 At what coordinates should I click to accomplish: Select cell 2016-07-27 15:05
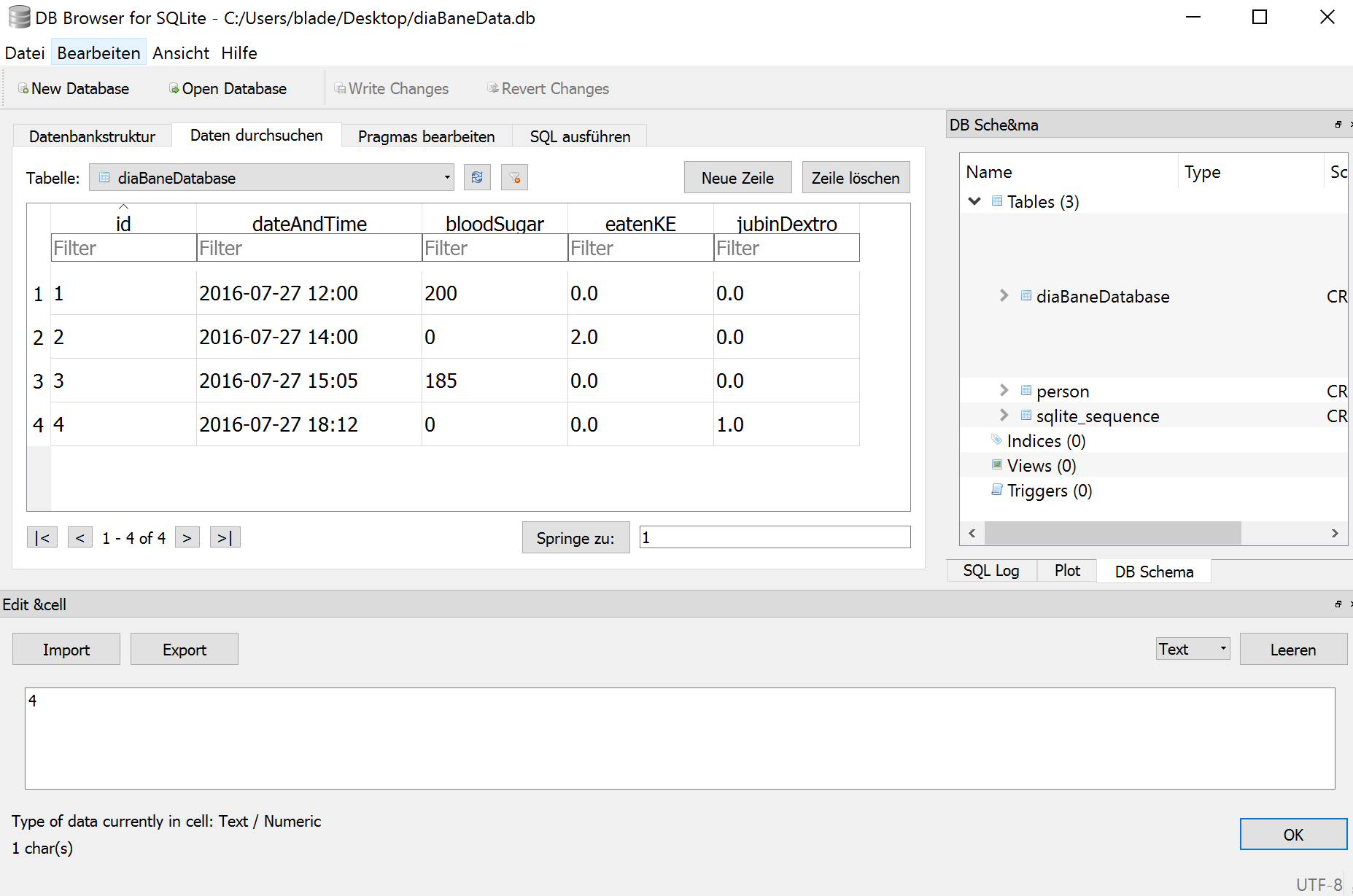click(x=309, y=380)
